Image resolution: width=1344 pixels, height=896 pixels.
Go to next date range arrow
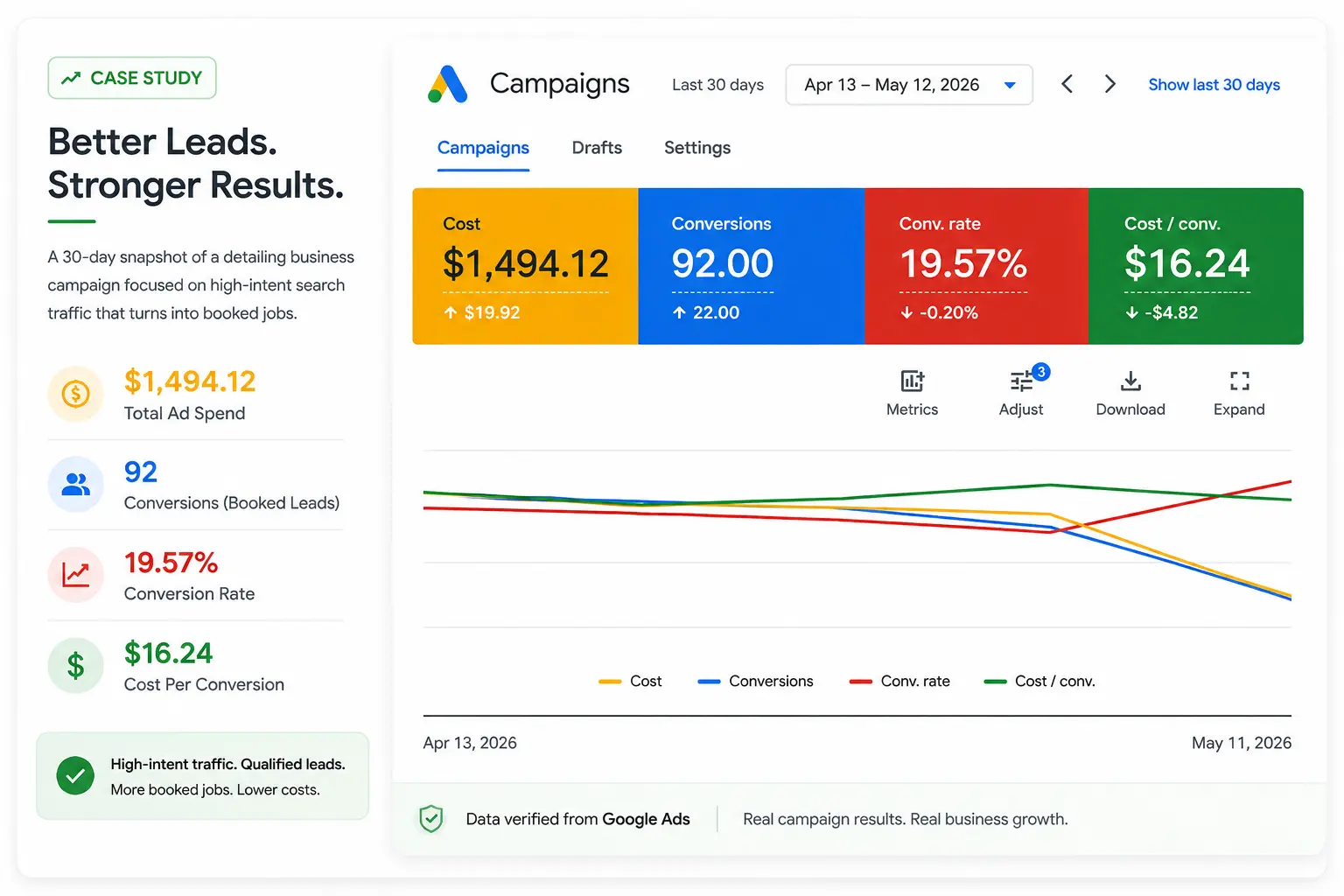coord(1109,84)
